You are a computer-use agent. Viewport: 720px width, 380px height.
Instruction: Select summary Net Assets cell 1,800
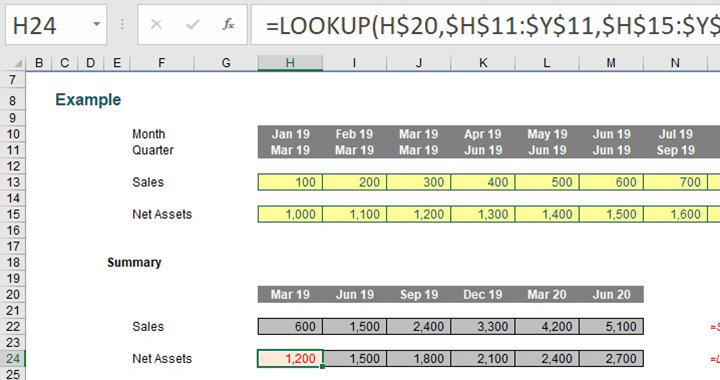[419, 359]
